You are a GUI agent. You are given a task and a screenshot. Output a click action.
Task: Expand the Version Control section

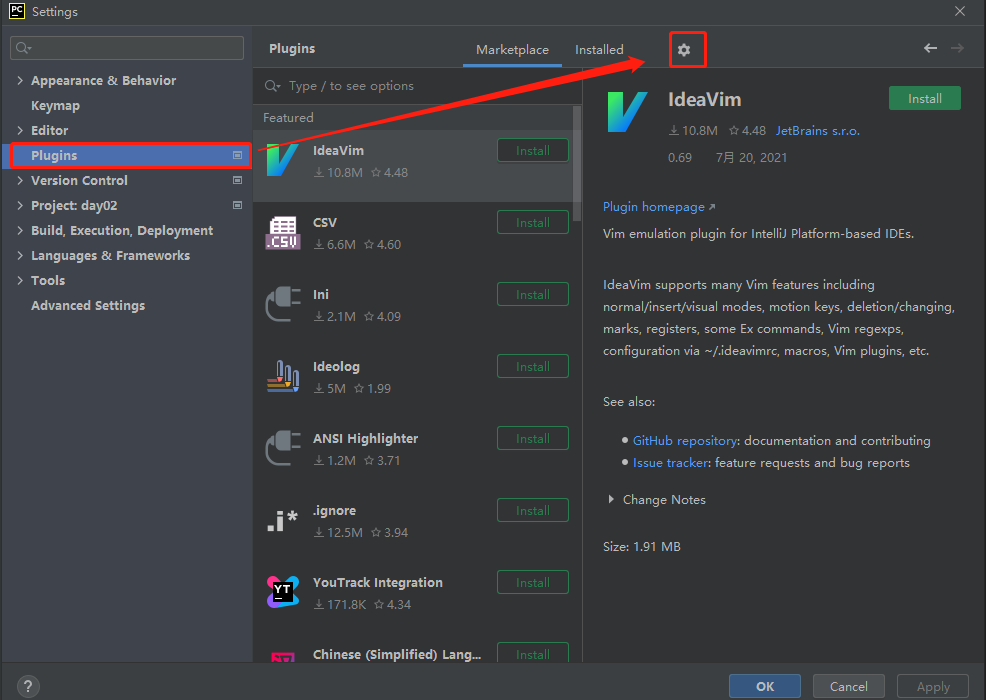[20, 181]
